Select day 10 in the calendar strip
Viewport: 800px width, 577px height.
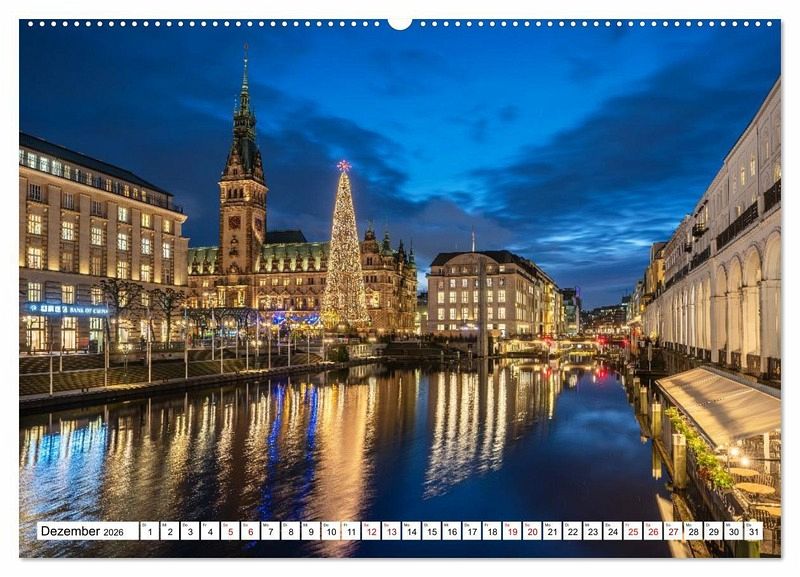(331, 531)
